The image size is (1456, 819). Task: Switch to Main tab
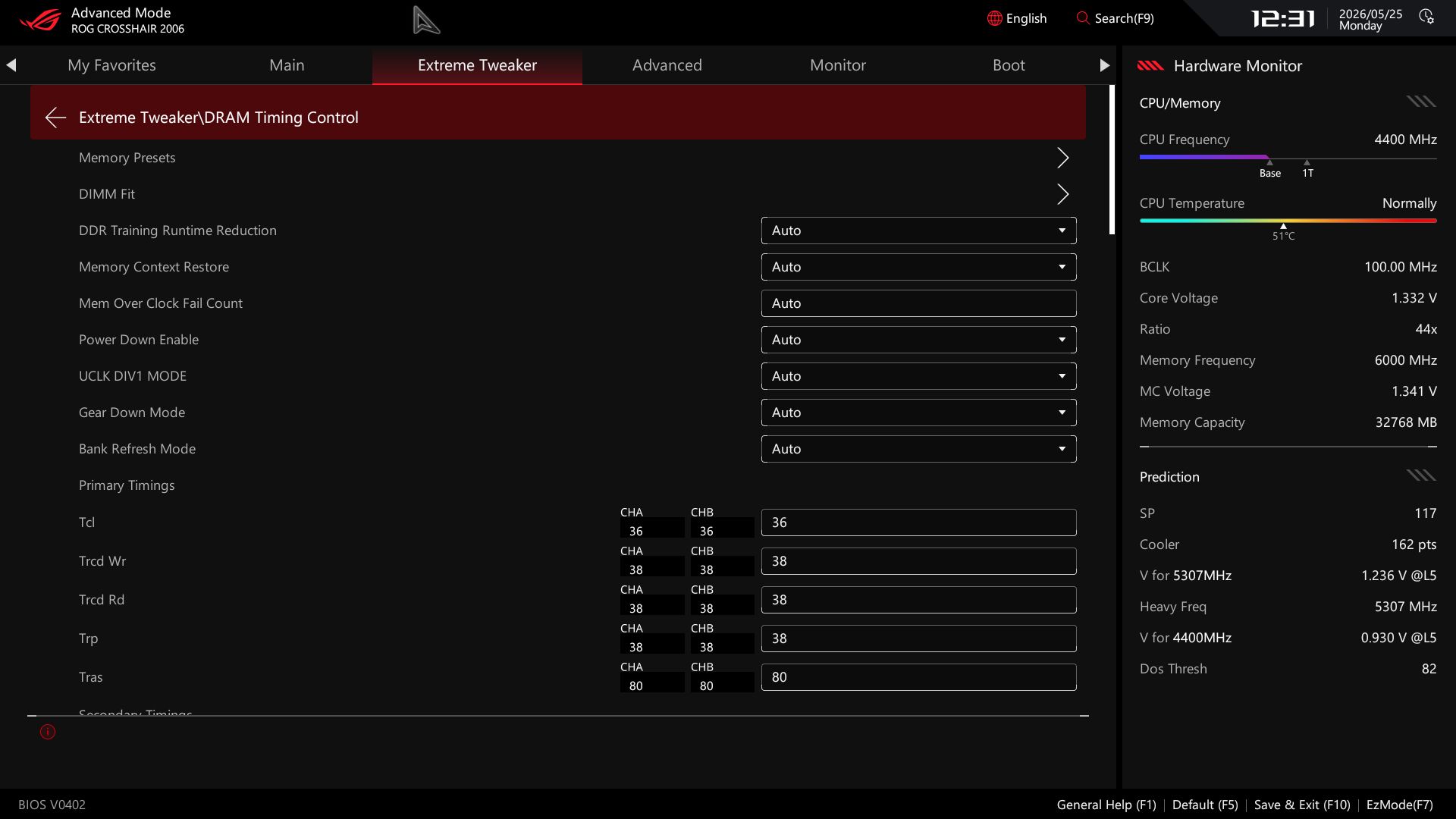287,65
